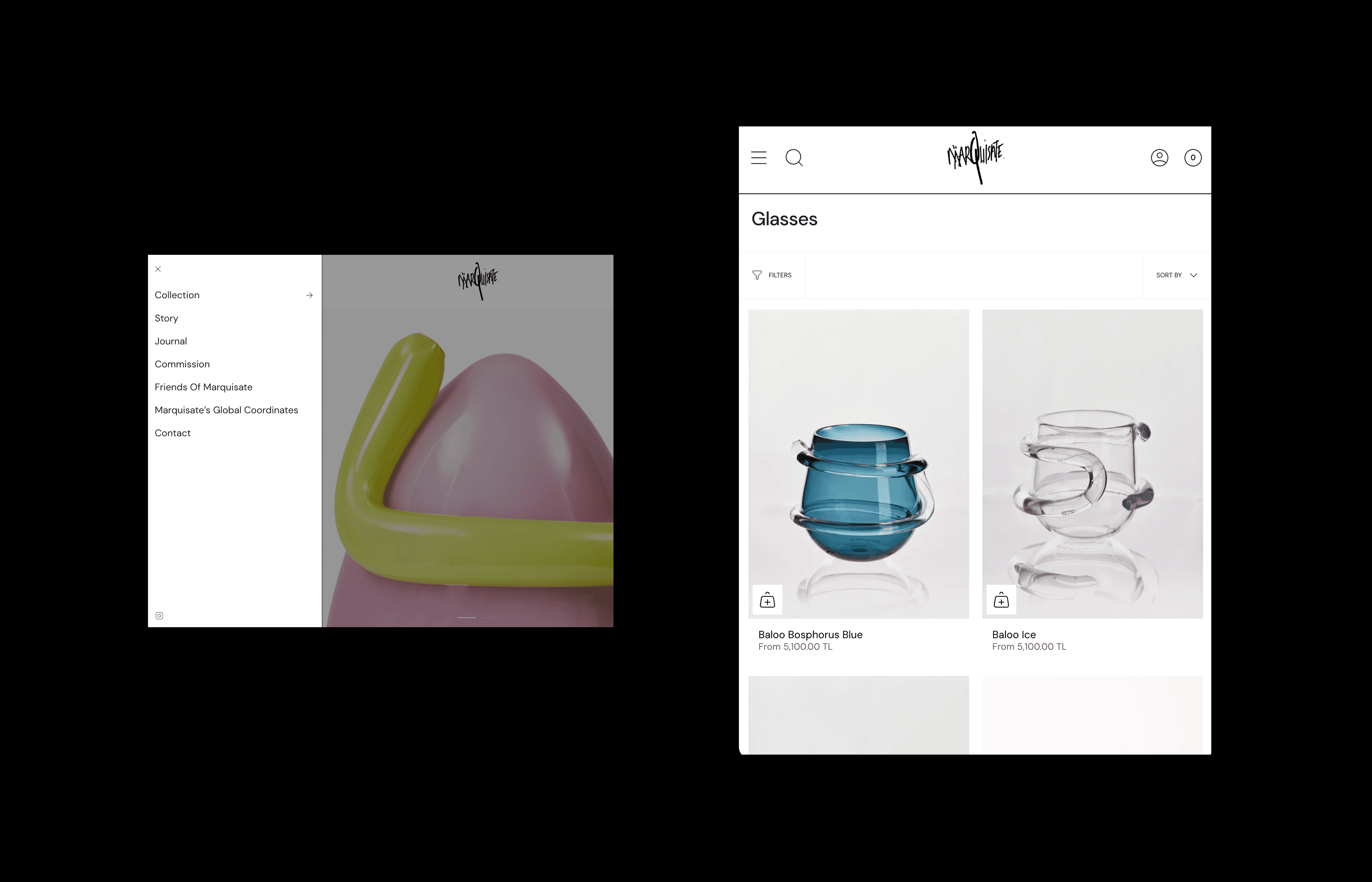The image size is (1372, 882).
Task: Open the Baloo Ice product image
Action: [1092, 464]
